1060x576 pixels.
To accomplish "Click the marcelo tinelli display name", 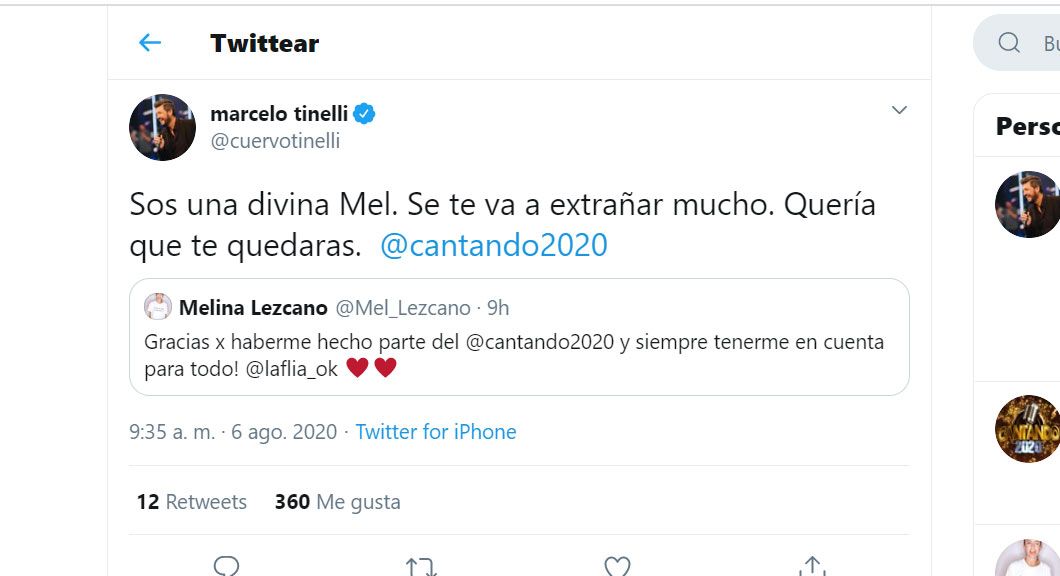I will [277, 114].
